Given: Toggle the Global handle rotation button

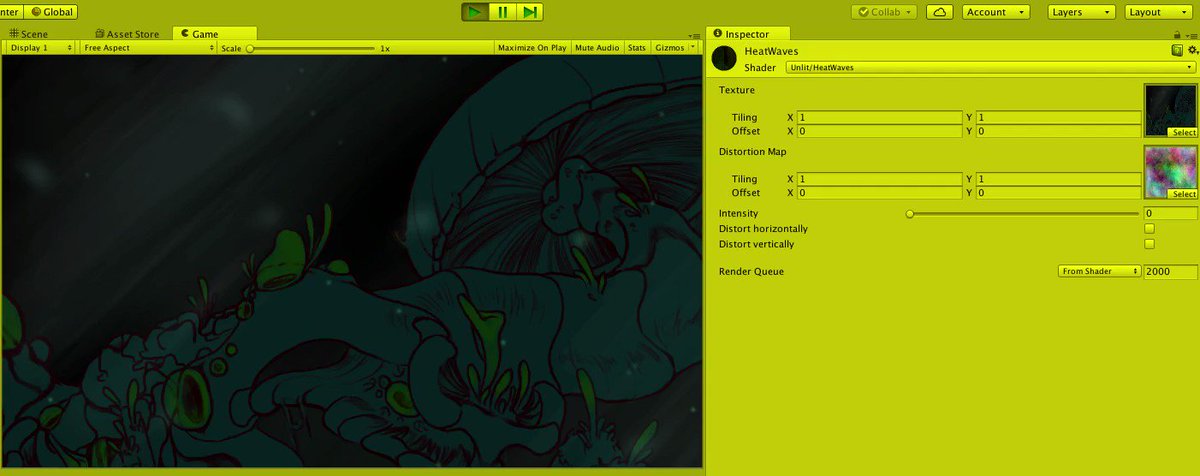Looking at the screenshot, I should (50, 12).
